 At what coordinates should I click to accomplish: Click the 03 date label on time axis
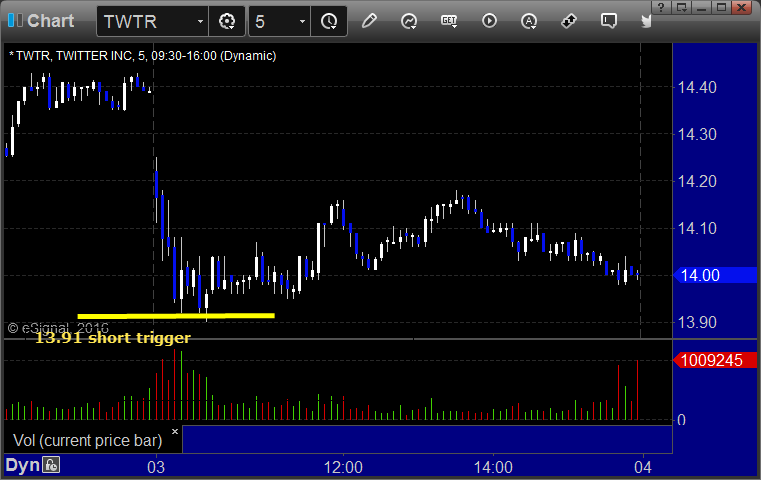(156, 467)
